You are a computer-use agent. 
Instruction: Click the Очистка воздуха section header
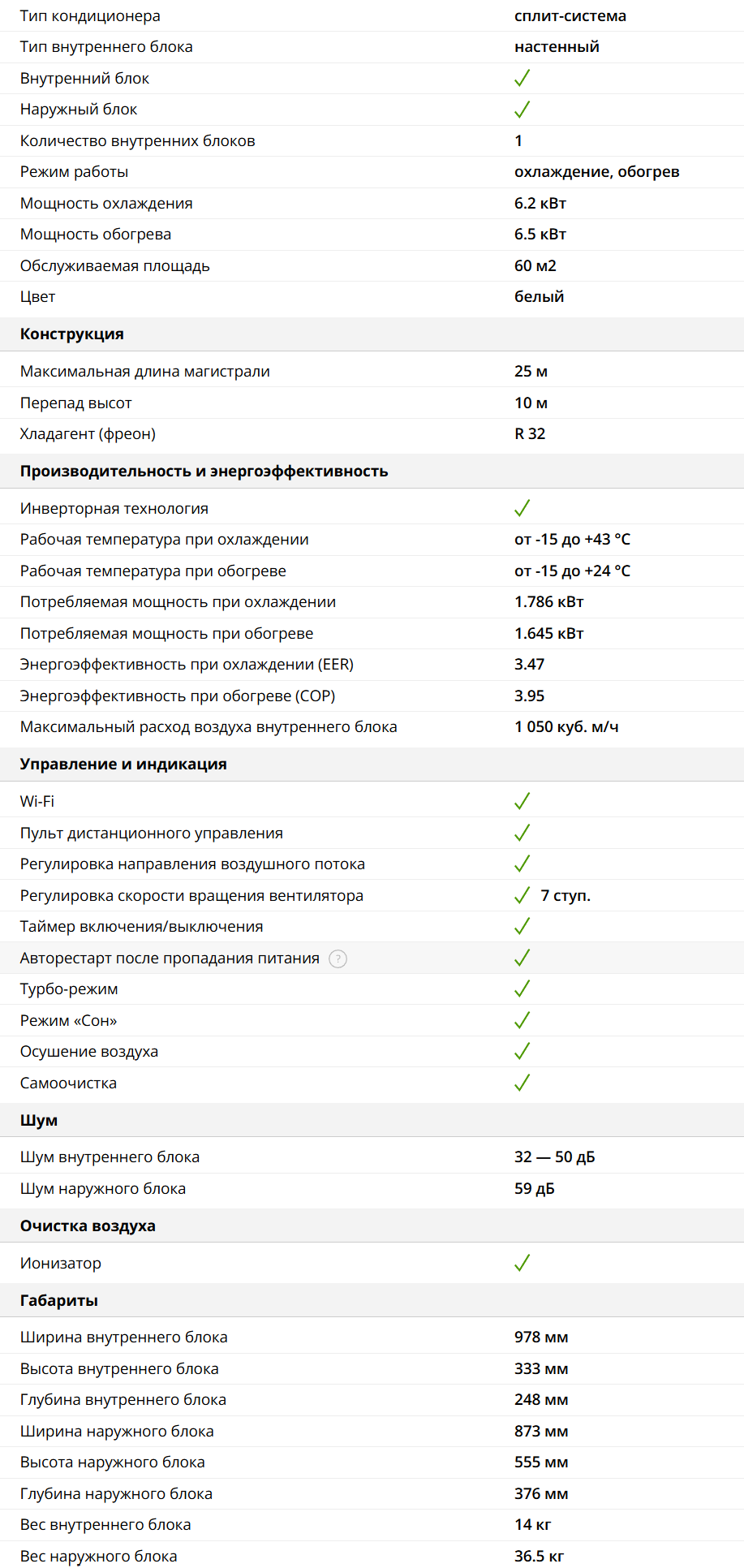coord(88,1226)
